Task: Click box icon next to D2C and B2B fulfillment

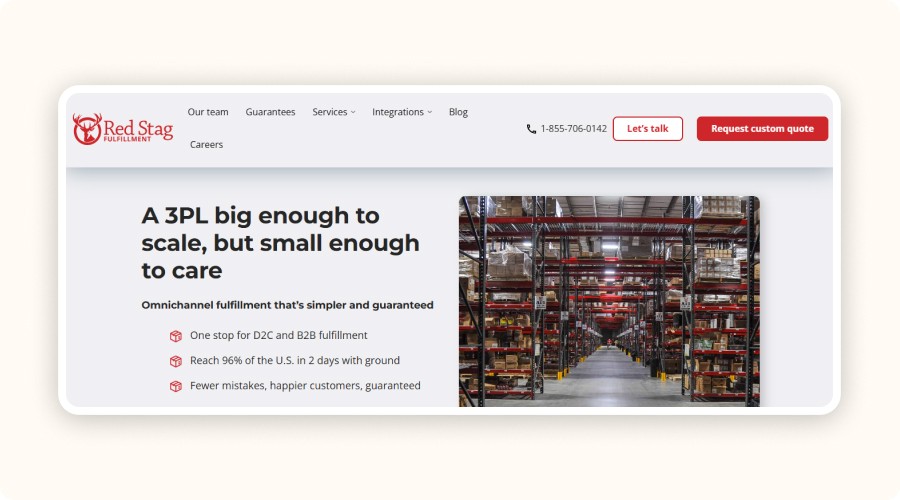Action: (176, 336)
